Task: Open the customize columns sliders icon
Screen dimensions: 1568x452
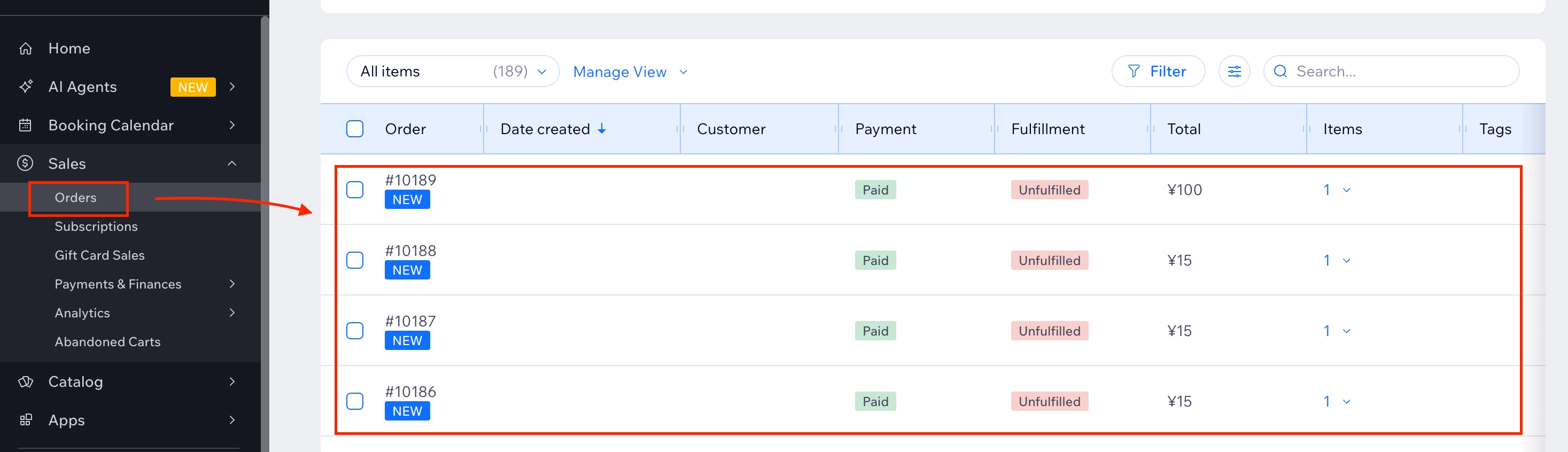Action: (x=1234, y=72)
